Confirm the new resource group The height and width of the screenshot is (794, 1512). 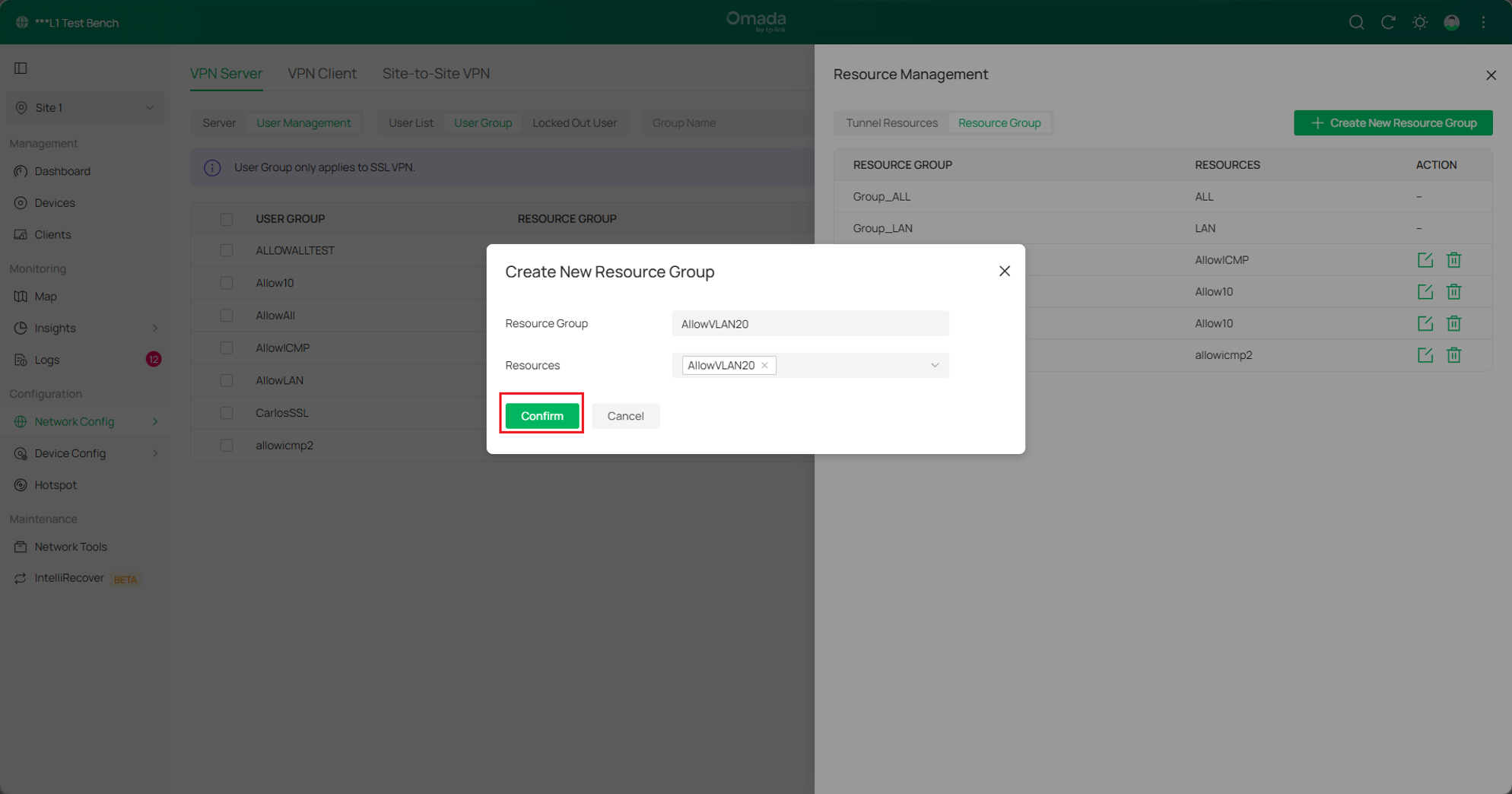(x=542, y=416)
